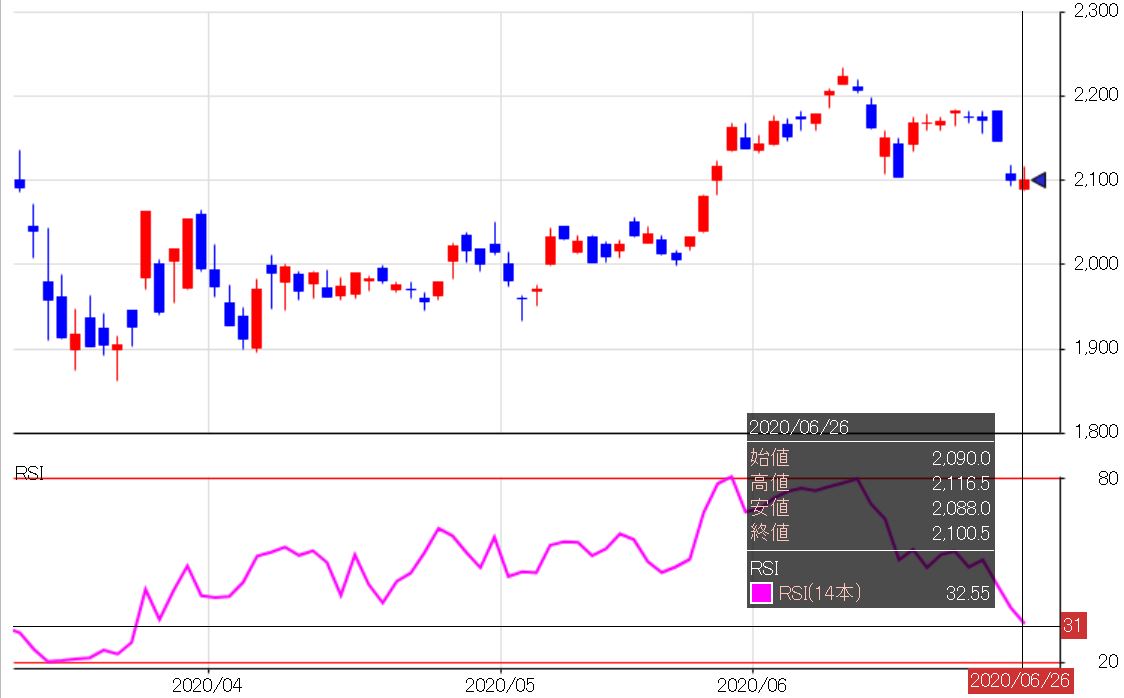
Task: Click the RSI value 32.55 in tooltip
Action: [x=968, y=593]
